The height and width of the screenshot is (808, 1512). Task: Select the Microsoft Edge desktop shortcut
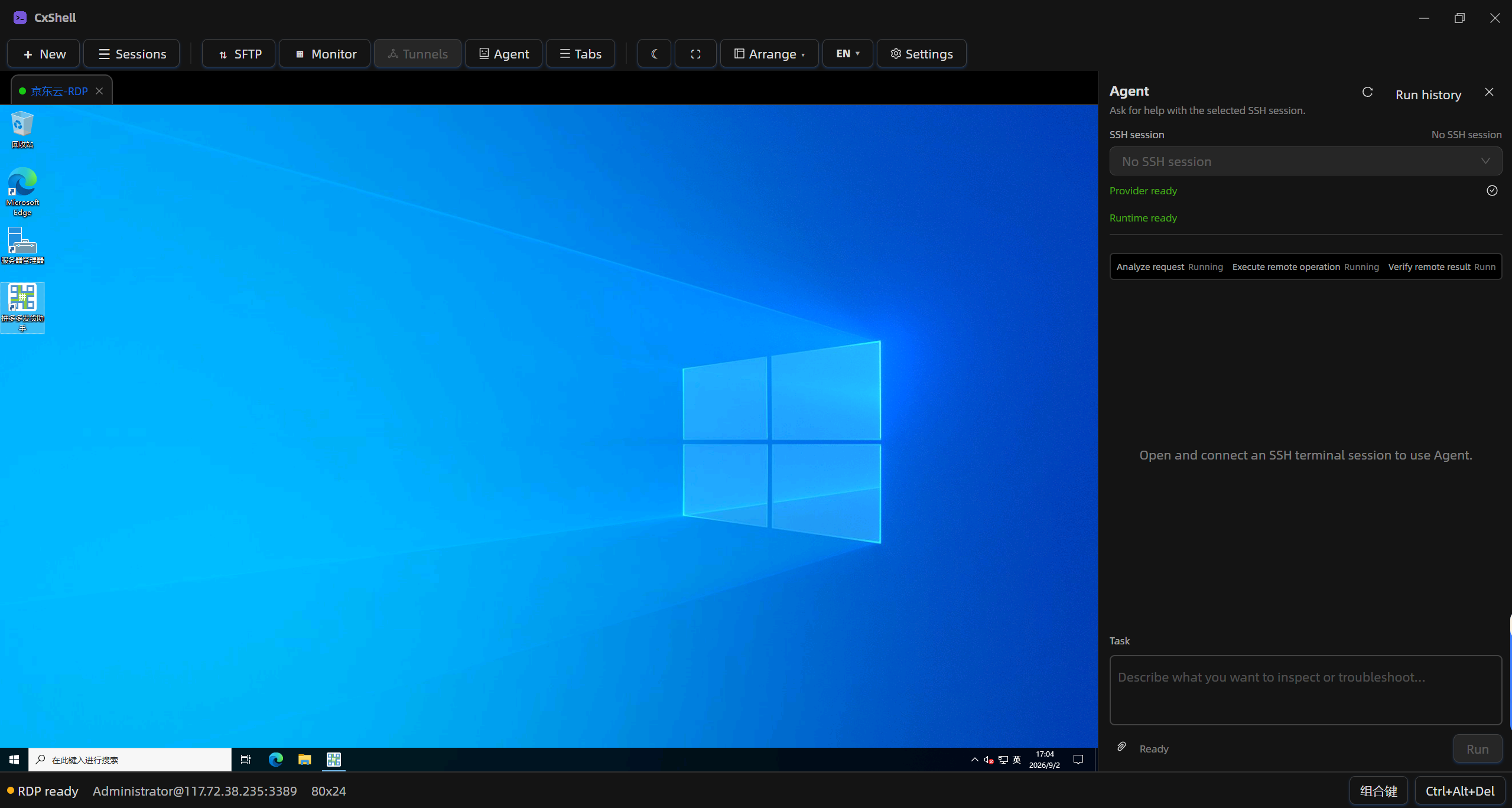(x=22, y=192)
